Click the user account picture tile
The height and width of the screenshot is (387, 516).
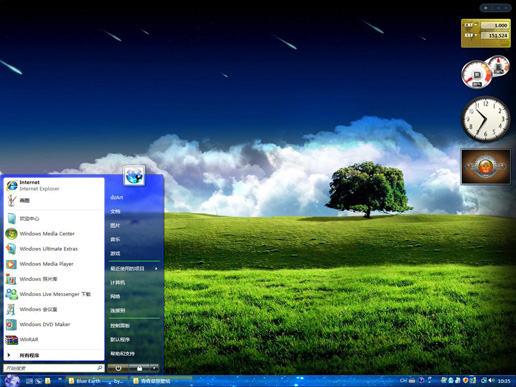(134, 176)
